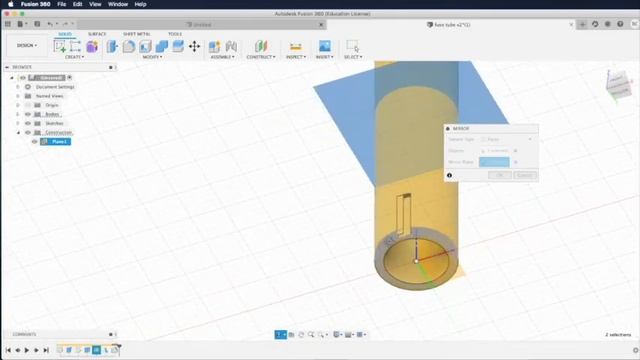Select the Construct plane tool icon
Screen dimensions: 640x360
tap(261, 46)
